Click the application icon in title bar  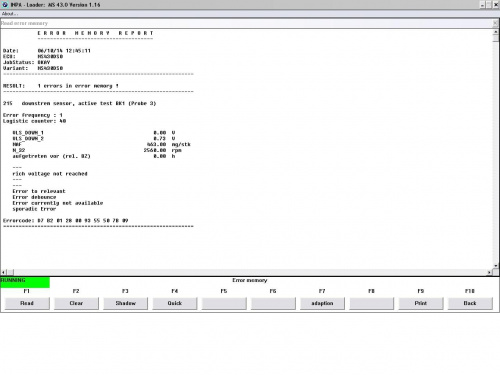pos(5,4)
